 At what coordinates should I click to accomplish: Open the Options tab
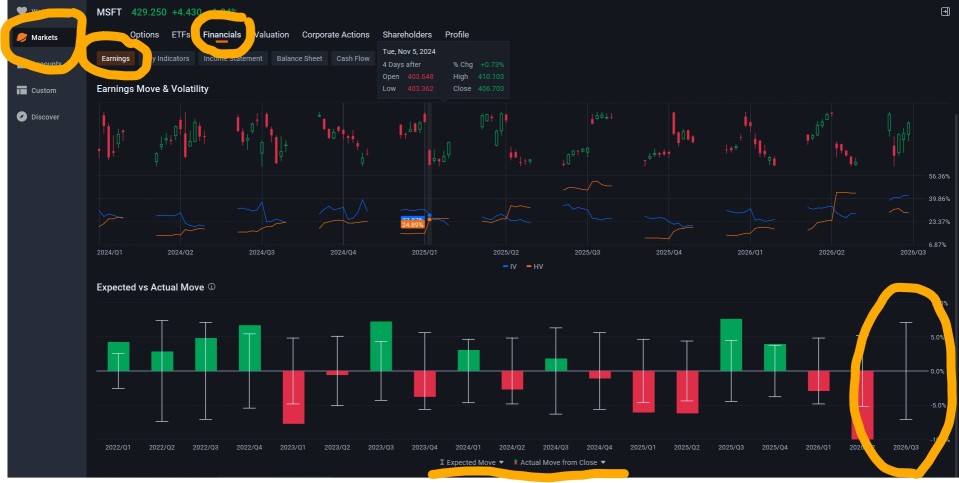(x=144, y=35)
